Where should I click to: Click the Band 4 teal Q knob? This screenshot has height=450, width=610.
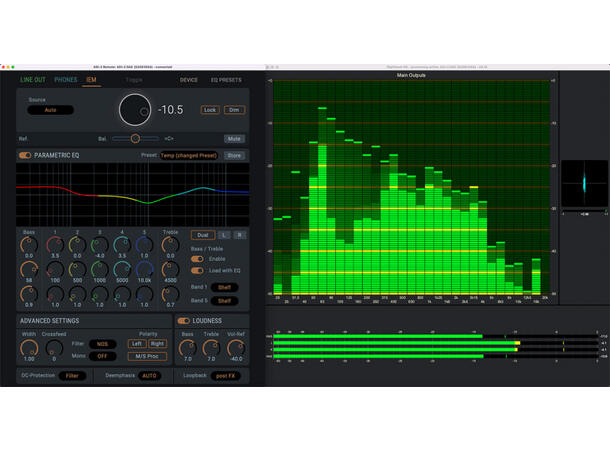tap(122, 294)
